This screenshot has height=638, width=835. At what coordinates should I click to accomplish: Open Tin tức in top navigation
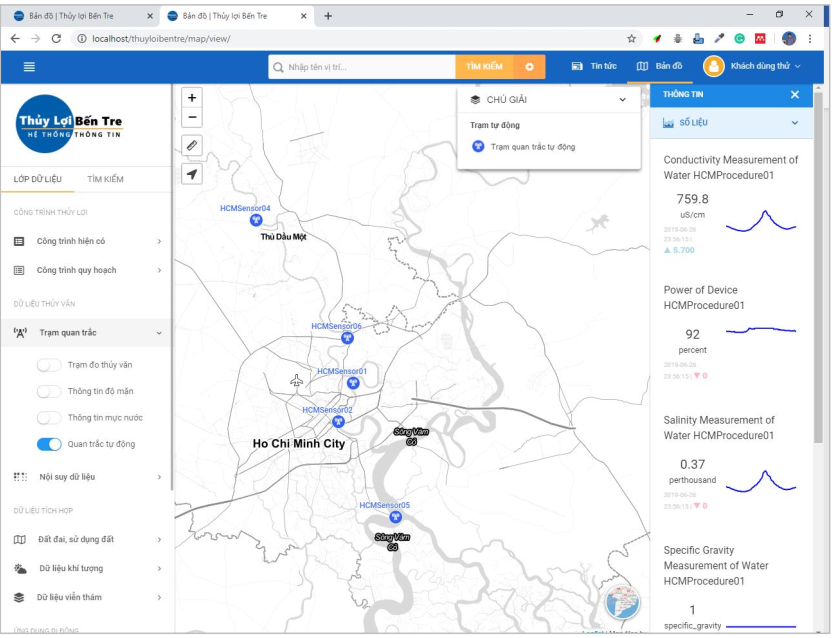(x=594, y=67)
